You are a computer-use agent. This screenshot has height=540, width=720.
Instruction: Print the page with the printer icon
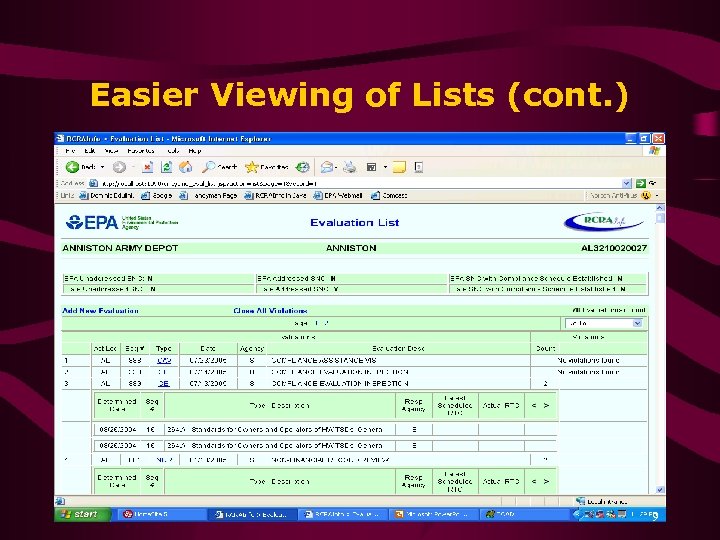(350, 167)
